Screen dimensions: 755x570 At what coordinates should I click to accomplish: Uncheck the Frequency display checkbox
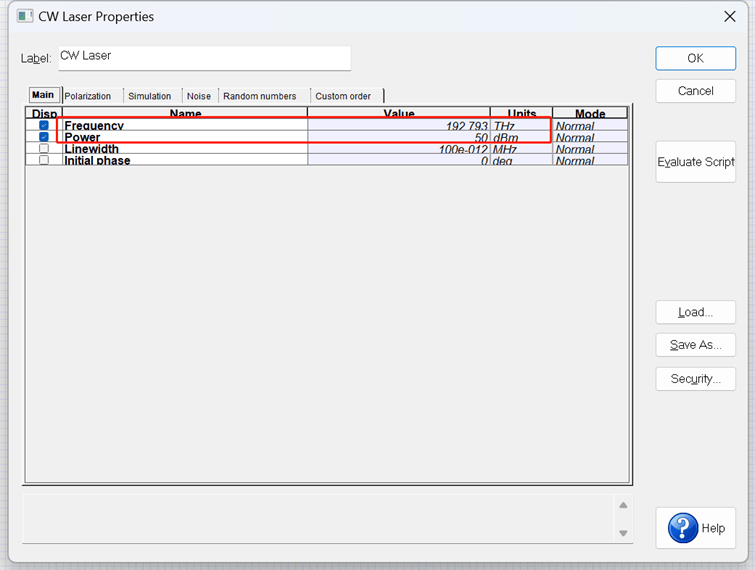[x=44, y=126]
